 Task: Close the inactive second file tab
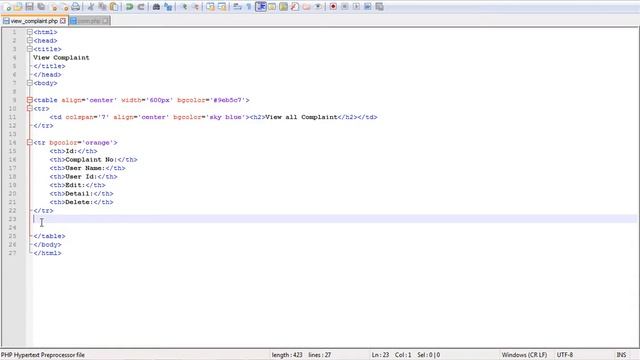pyautogui.click(x=105, y=21)
